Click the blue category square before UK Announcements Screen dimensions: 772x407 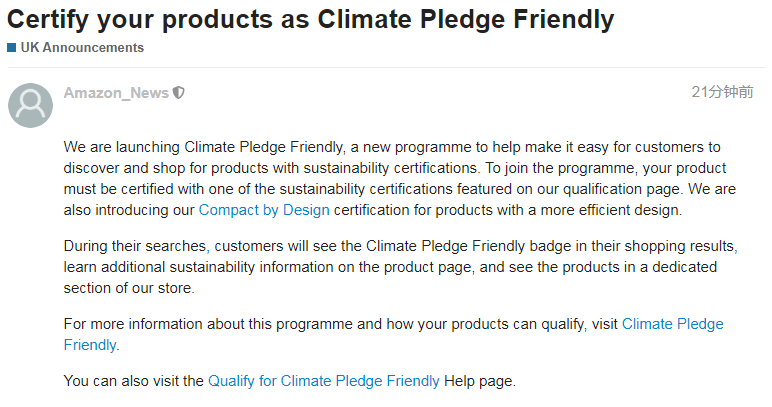(12, 48)
